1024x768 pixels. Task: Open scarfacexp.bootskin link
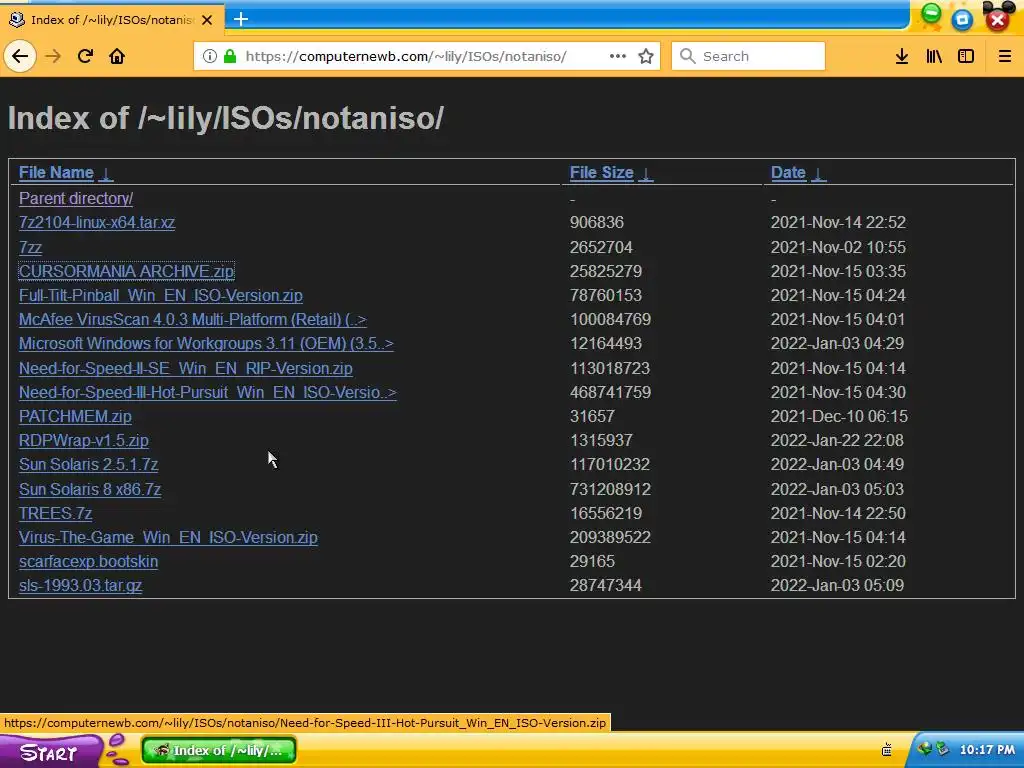point(88,562)
